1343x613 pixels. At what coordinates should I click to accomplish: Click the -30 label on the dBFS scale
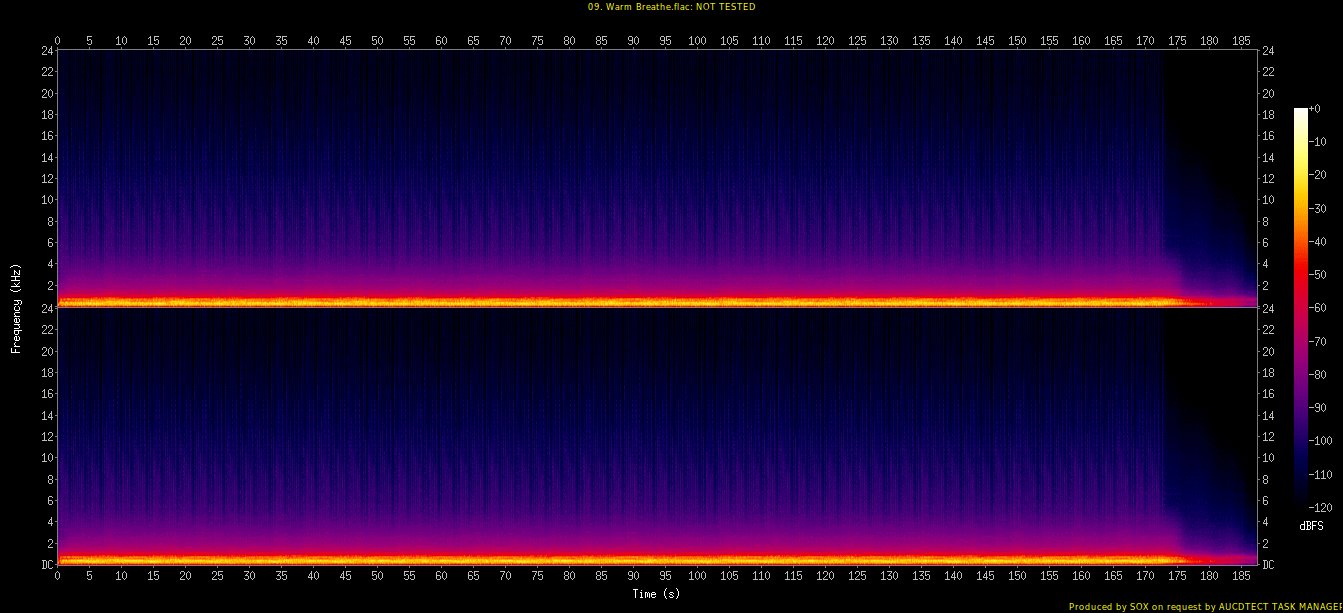point(1322,209)
